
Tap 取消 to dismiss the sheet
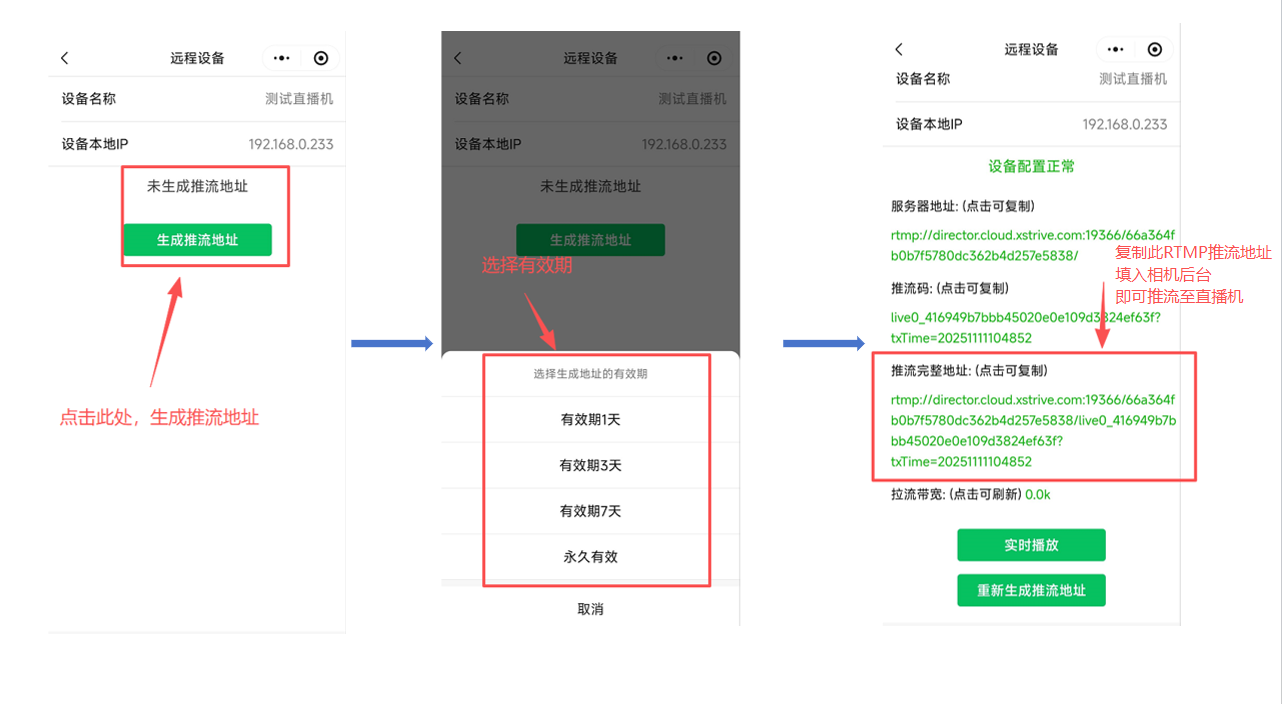[590, 609]
